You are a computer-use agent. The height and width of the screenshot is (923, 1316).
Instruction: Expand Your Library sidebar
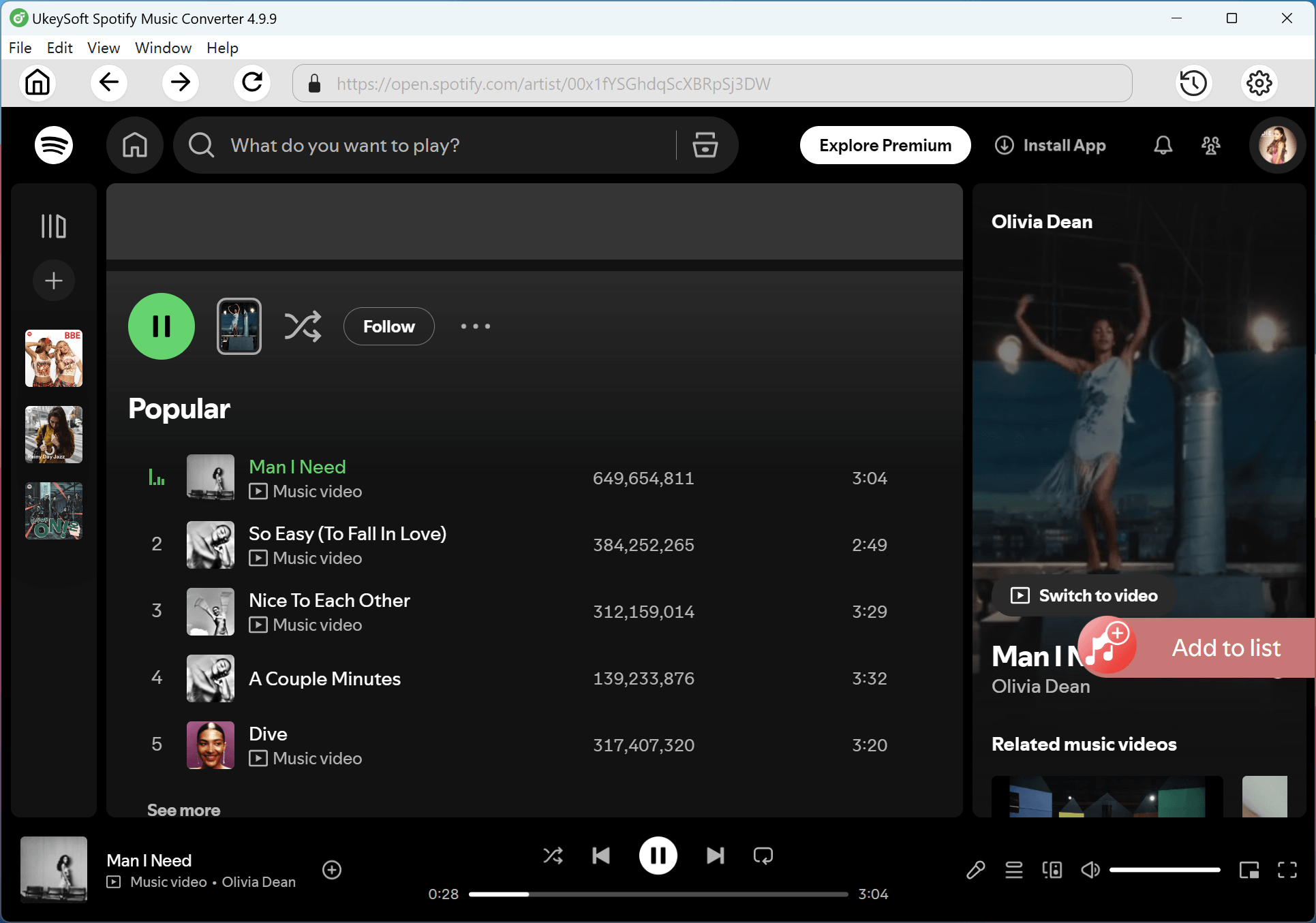(54, 226)
